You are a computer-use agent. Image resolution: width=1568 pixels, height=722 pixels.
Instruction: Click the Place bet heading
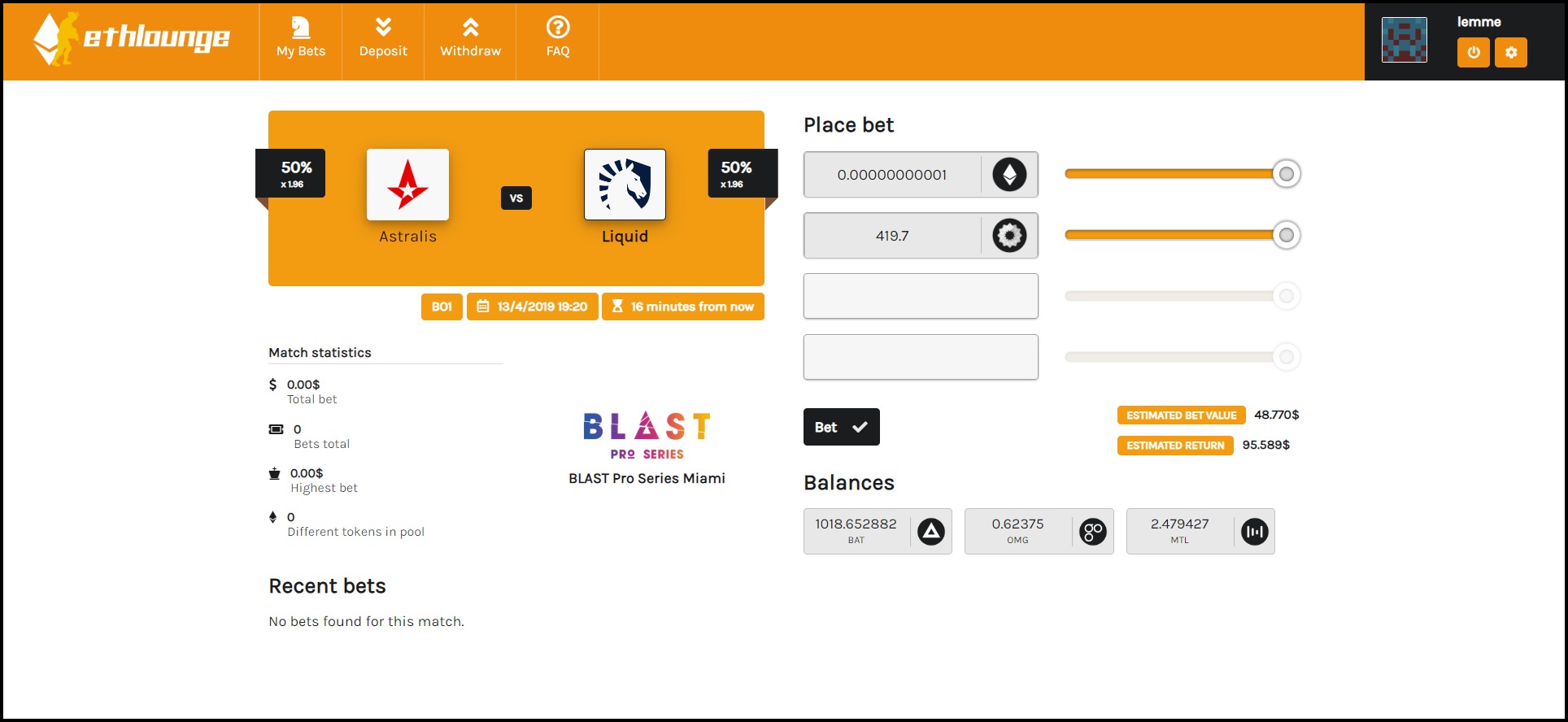coord(848,124)
